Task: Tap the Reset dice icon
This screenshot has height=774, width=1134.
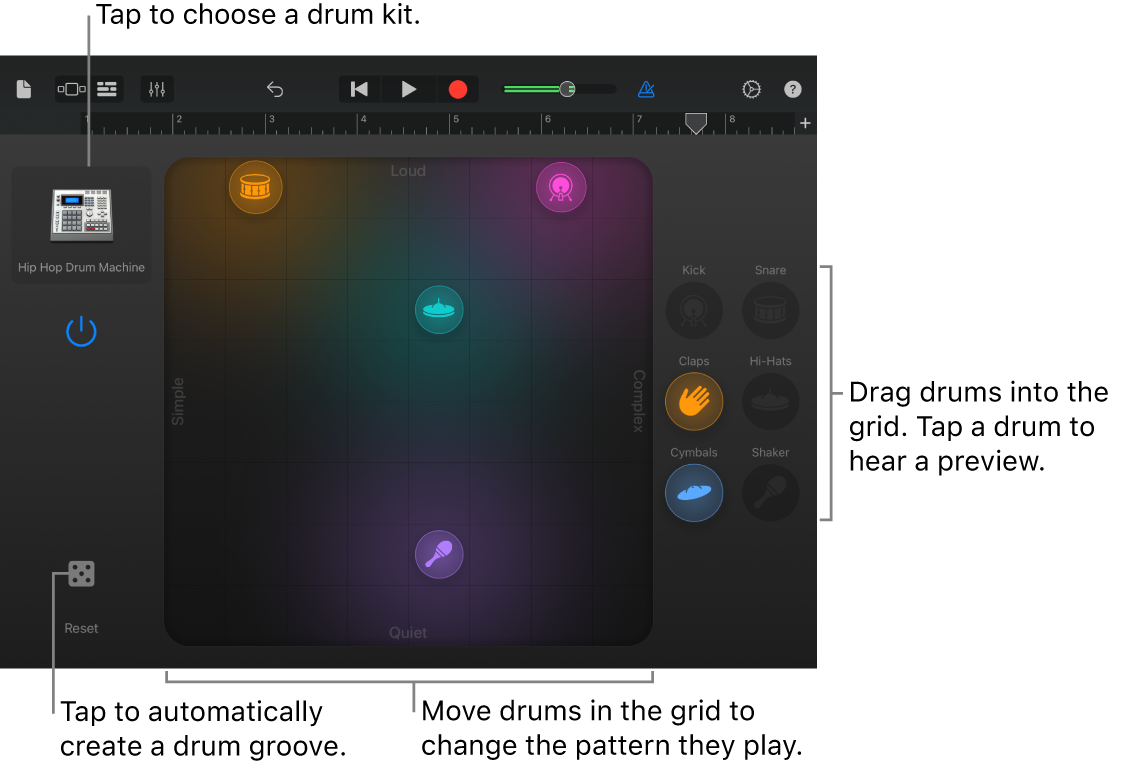Action: [x=80, y=573]
